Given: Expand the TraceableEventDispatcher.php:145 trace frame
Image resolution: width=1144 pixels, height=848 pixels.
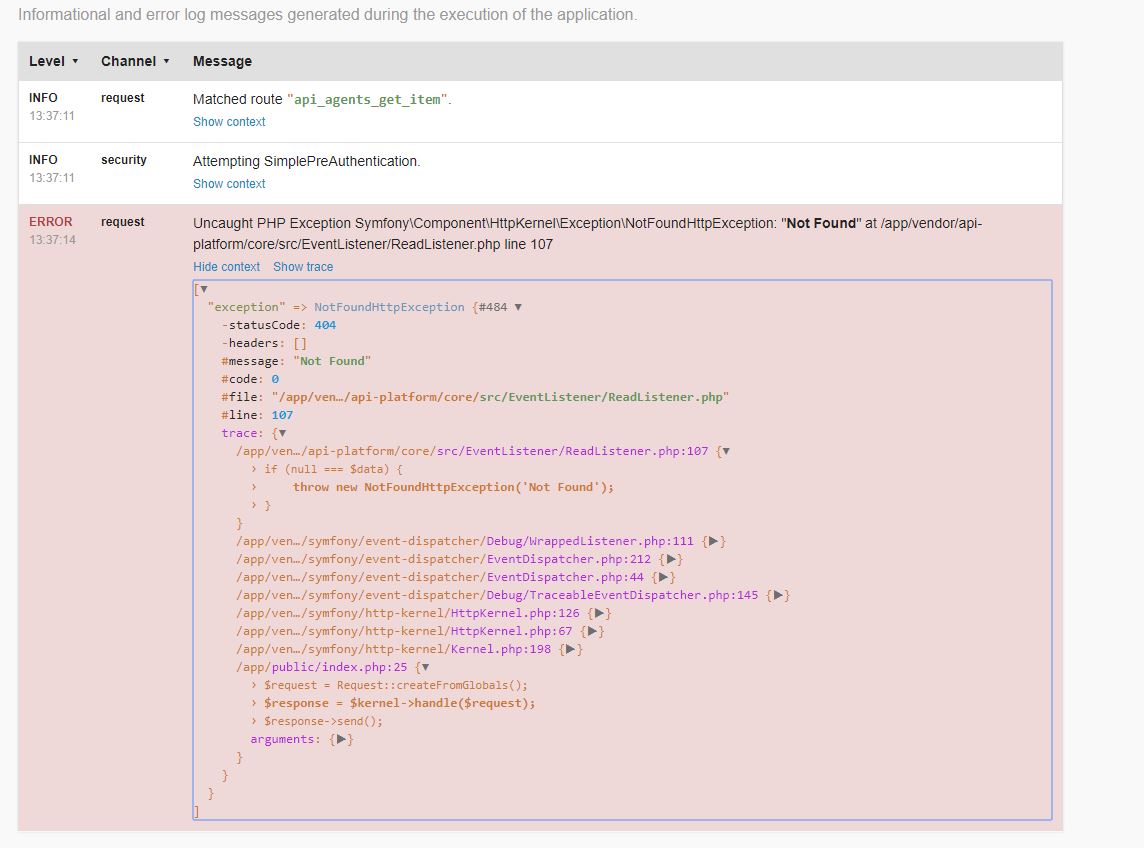Looking at the screenshot, I should [x=780, y=595].
